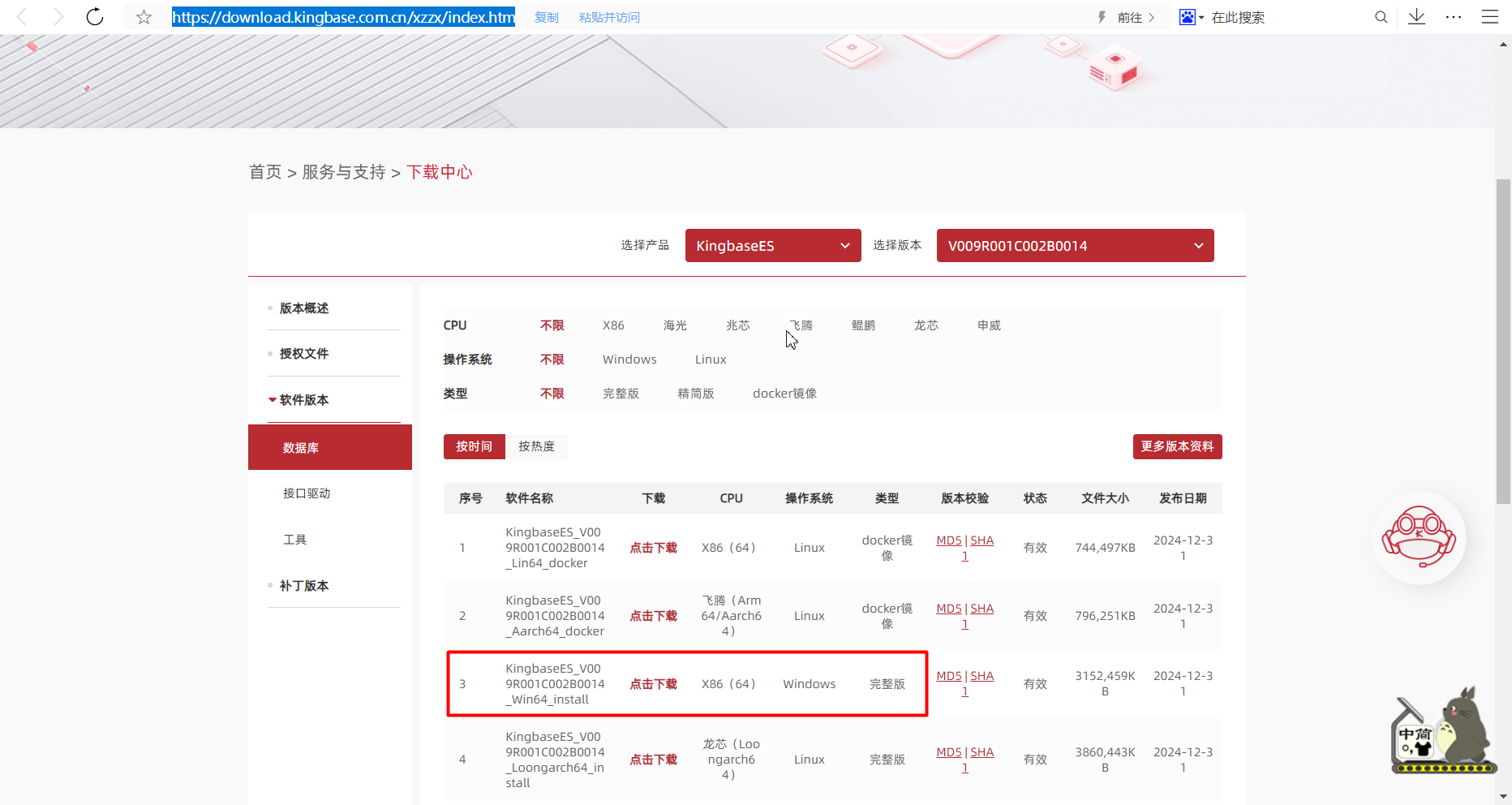
Task: Filter CPU by X86
Action: click(613, 325)
